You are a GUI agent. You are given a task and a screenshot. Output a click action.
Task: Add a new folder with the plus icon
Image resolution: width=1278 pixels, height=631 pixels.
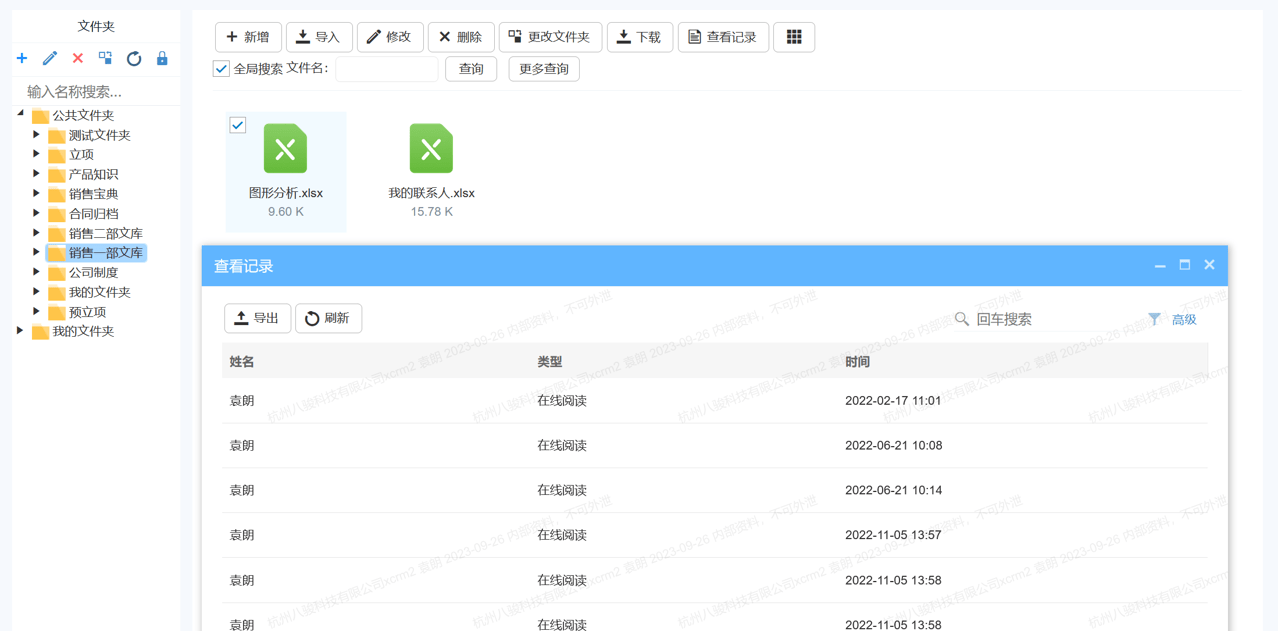pos(22,58)
